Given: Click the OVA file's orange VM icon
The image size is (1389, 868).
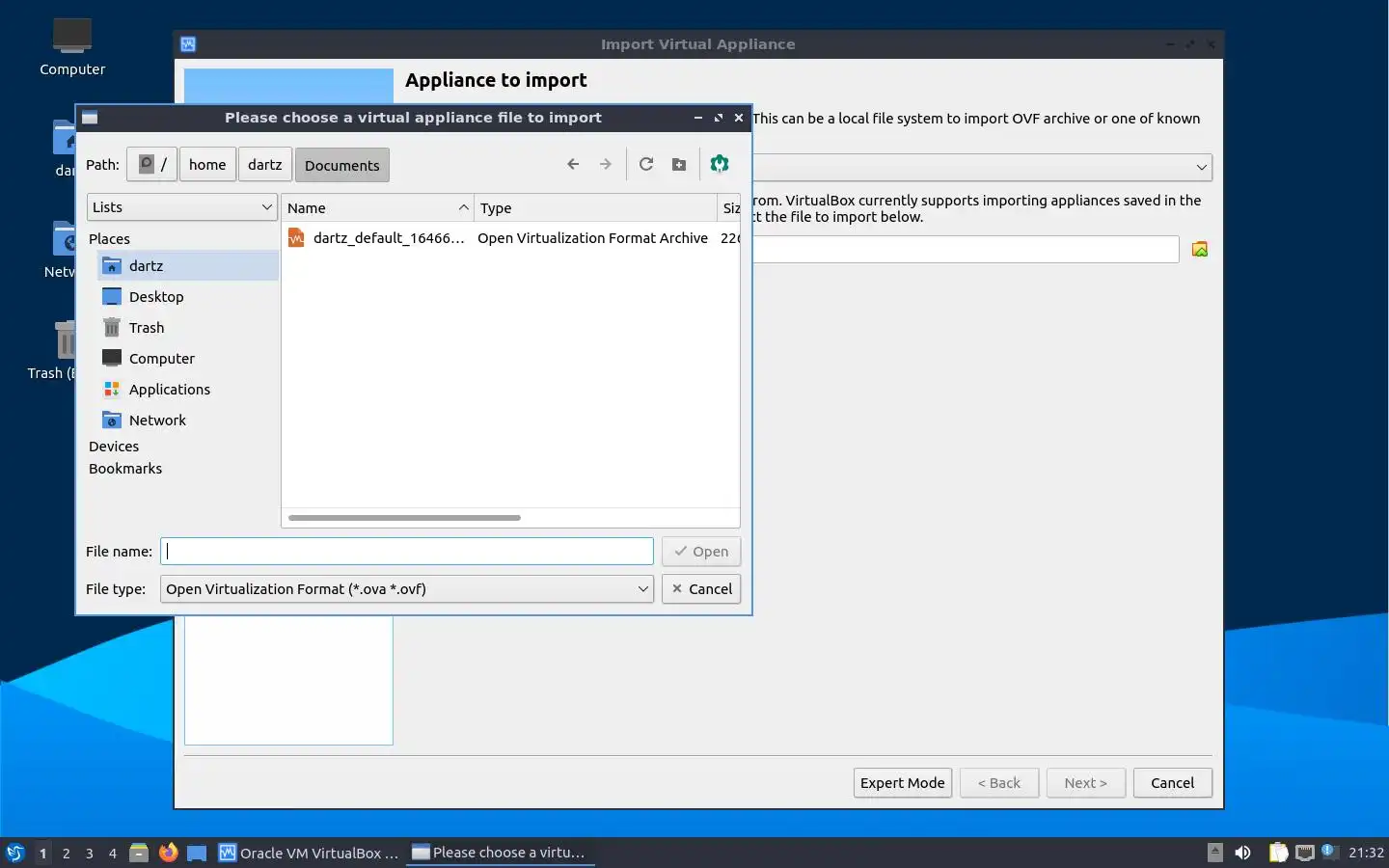Looking at the screenshot, I should 296,238.
